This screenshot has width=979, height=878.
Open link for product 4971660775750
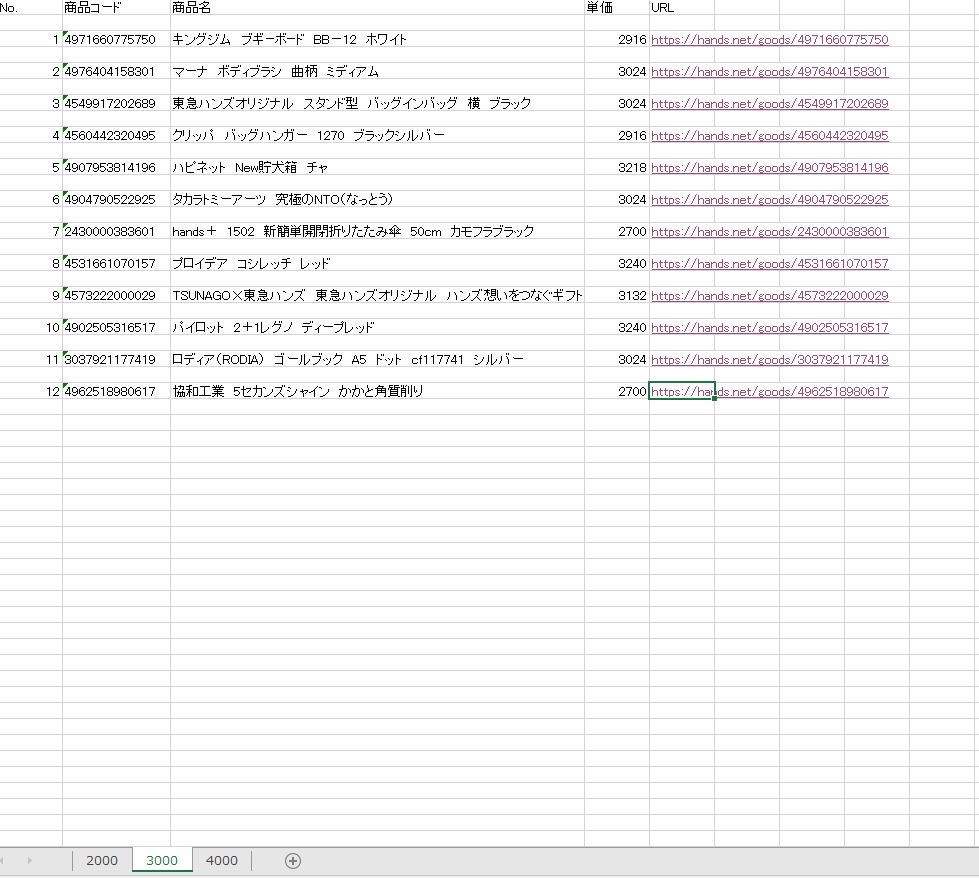click(769, 39)
